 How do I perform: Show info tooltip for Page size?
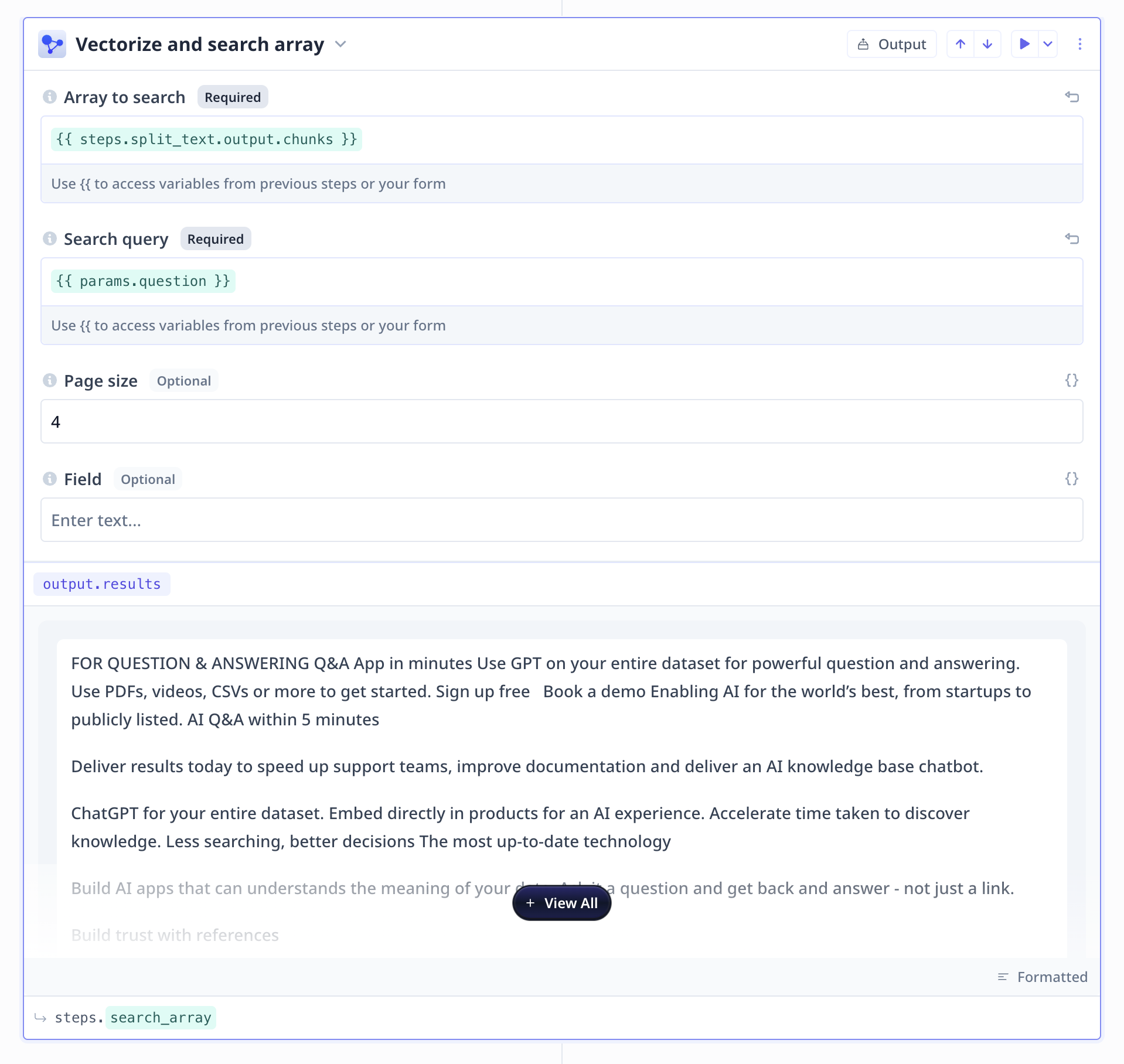coord(50,380)
